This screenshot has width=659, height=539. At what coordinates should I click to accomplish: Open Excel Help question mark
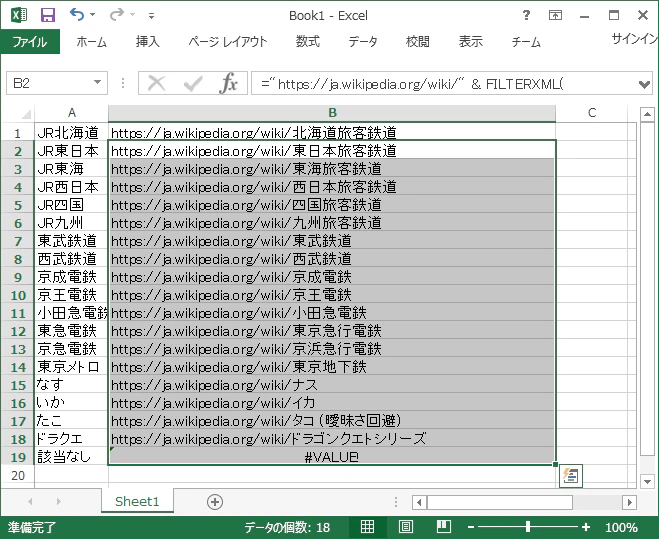point(526,16)
